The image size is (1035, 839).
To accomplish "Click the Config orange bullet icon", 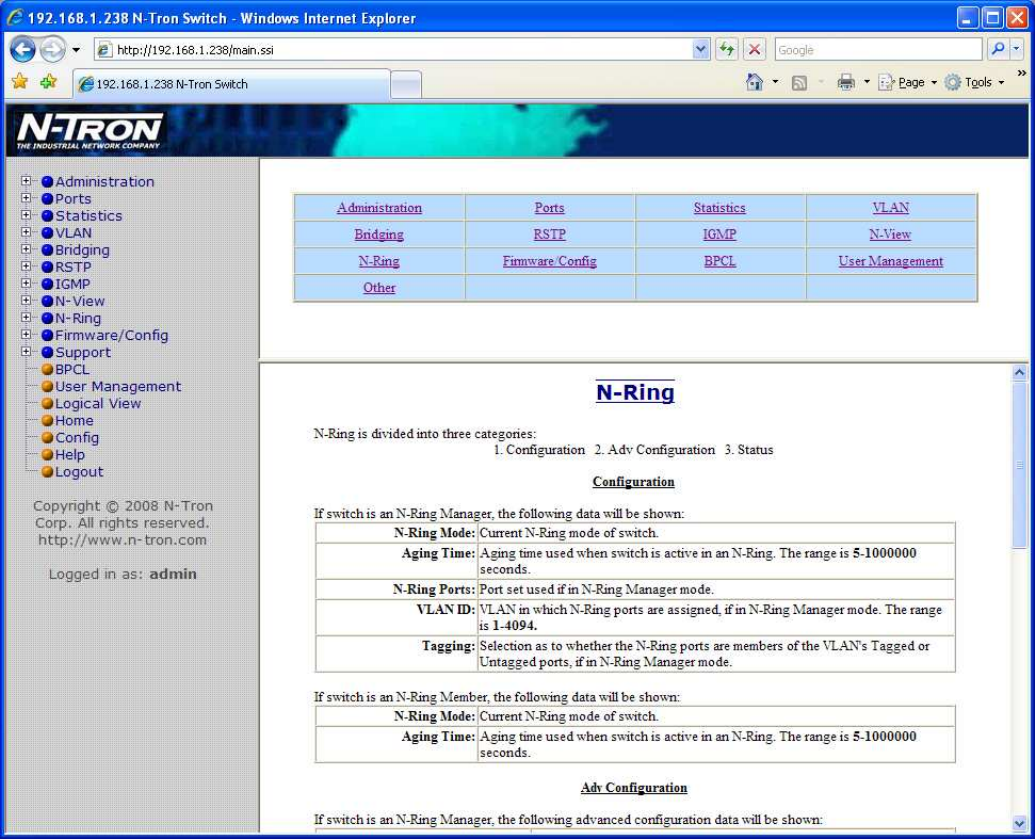I will [x=48, y=438].
